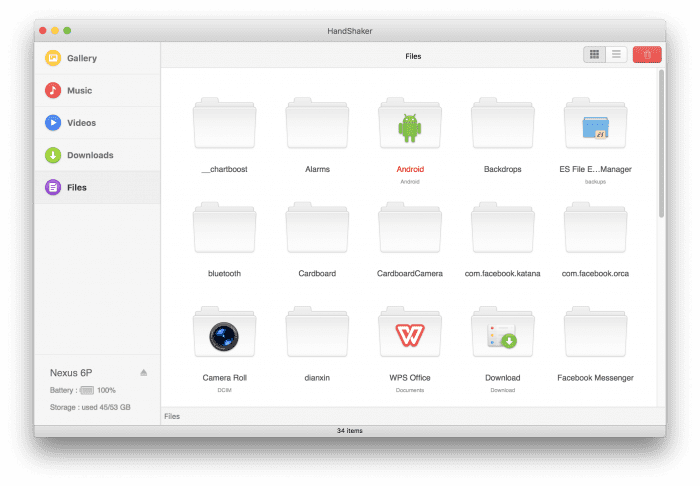
Task: Select the Gallery label in sidebar
Action: [82, 58]
